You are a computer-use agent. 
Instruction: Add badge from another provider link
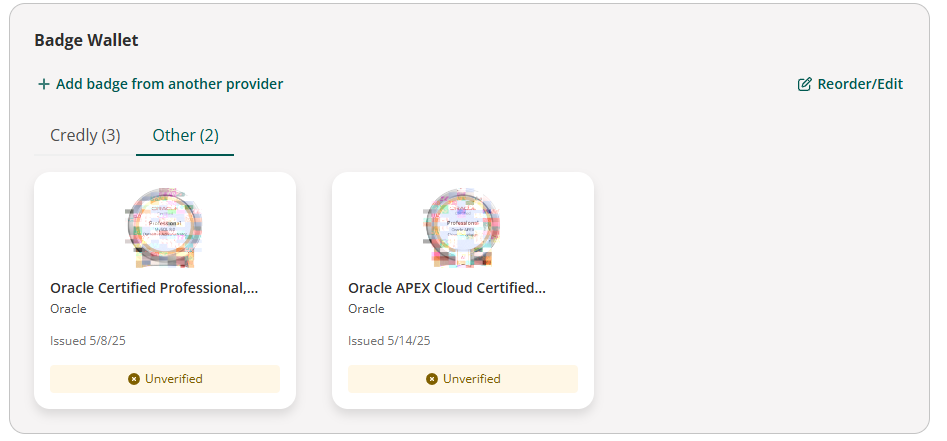coord(169,84)
